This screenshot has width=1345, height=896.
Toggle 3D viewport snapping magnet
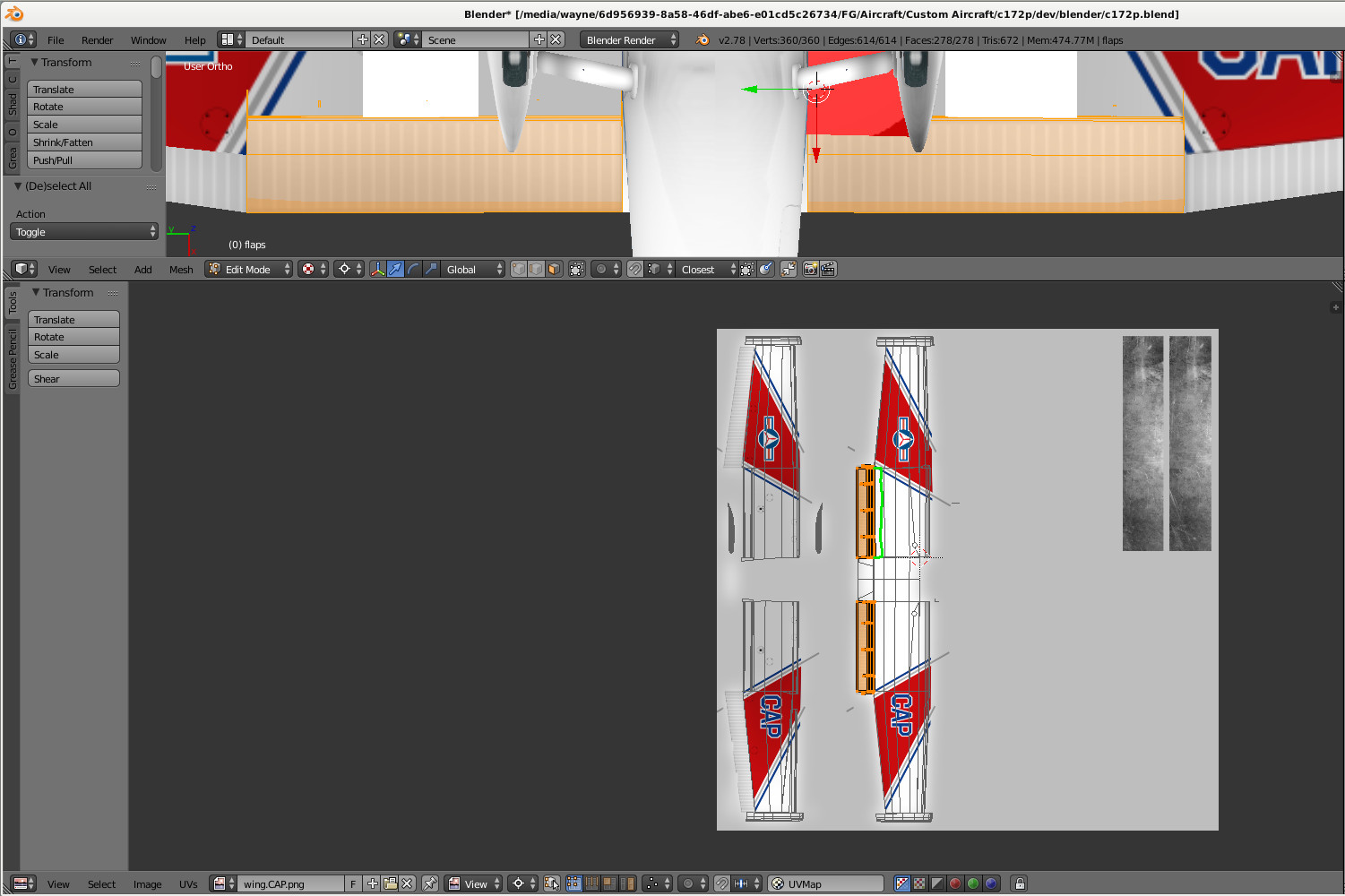635,269
